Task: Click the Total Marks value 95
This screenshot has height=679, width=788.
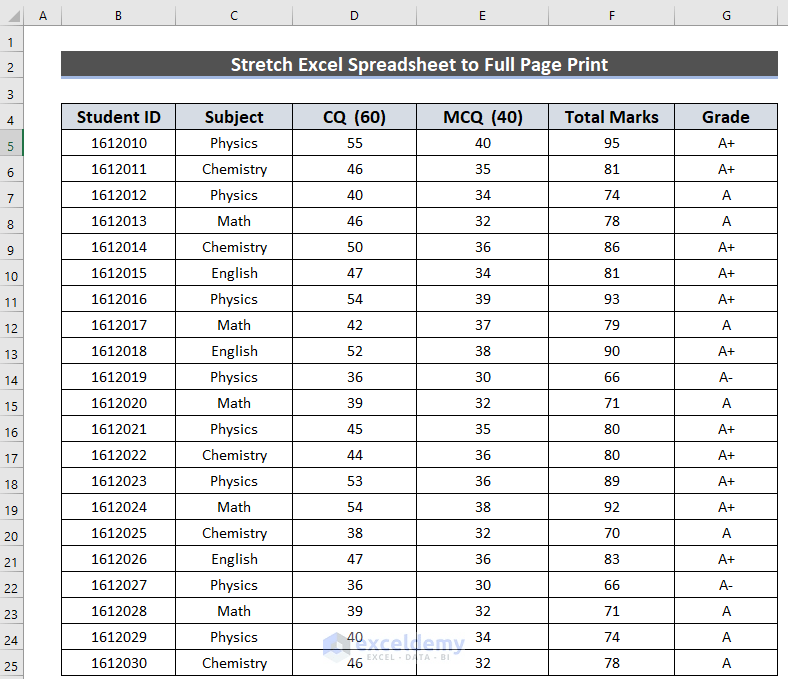Action: [x=612, y=143]
